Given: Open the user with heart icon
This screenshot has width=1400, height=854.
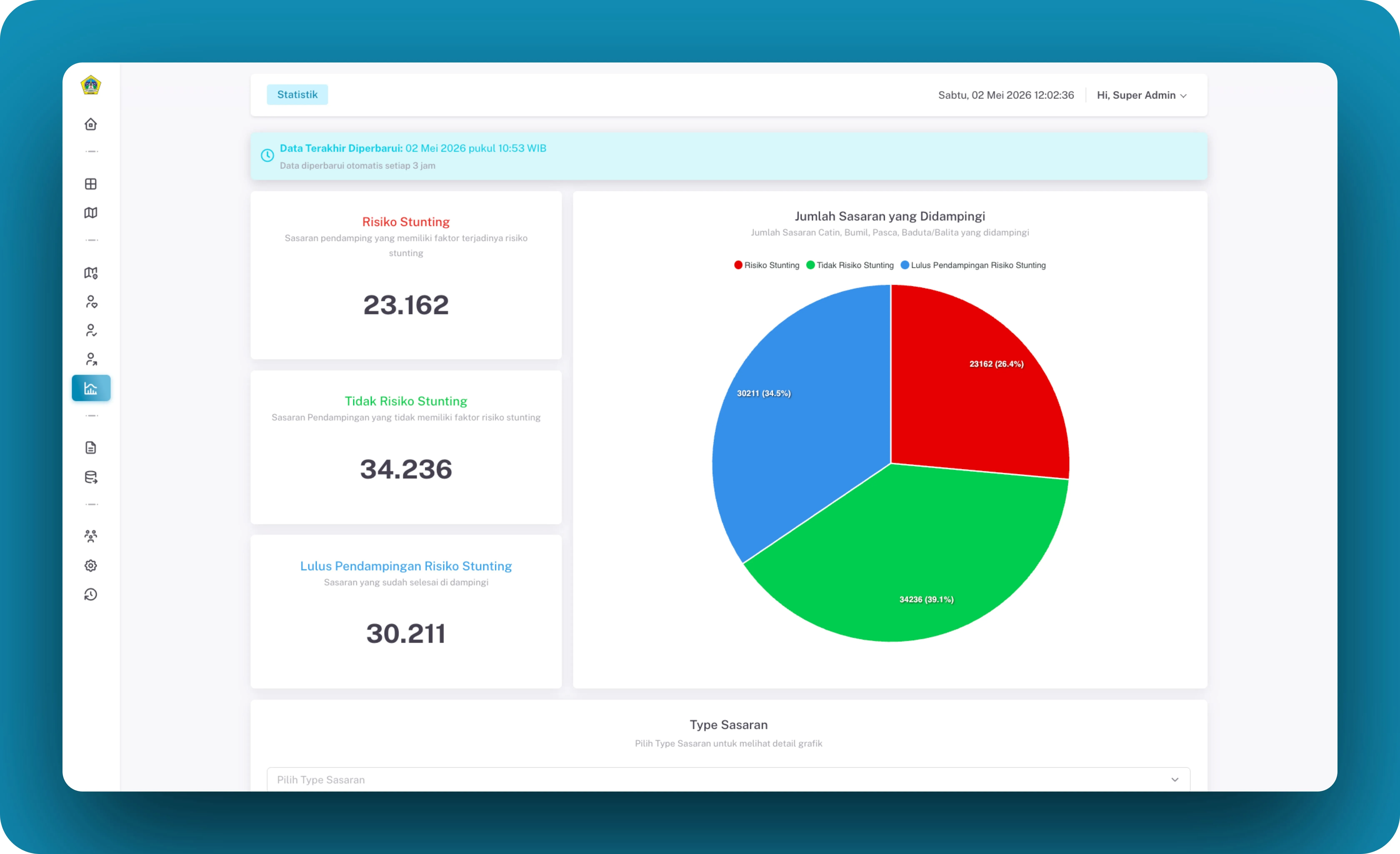Looking at the screenshot, I should pos(91,302).
